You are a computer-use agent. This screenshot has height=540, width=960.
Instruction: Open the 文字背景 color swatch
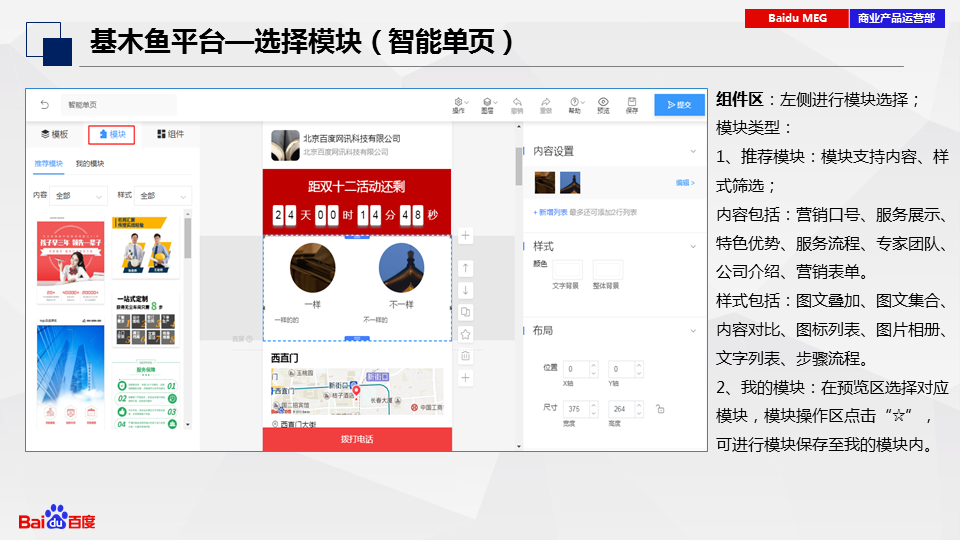[568, 269]
